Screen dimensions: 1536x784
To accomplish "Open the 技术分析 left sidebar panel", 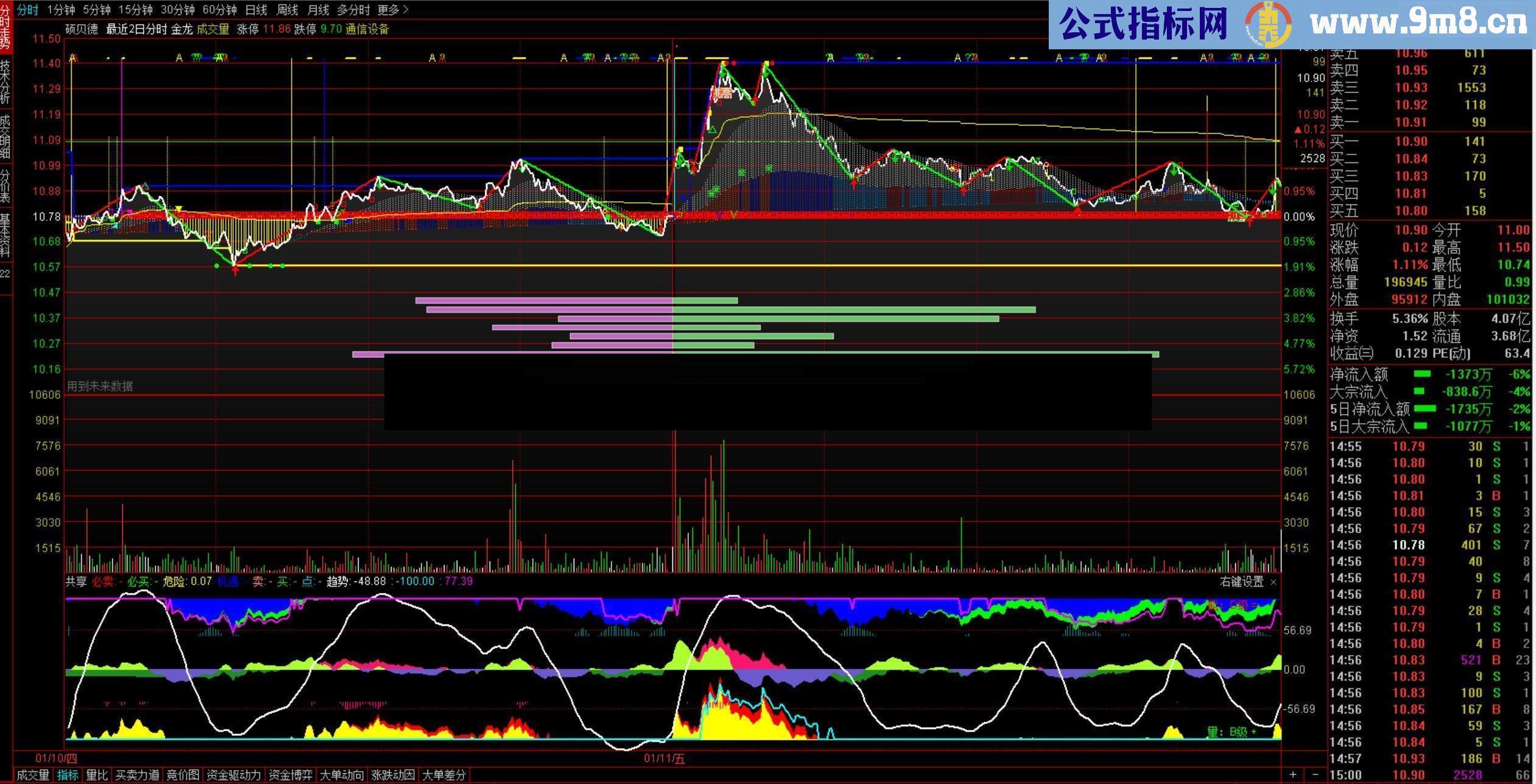I will (5, 81).
